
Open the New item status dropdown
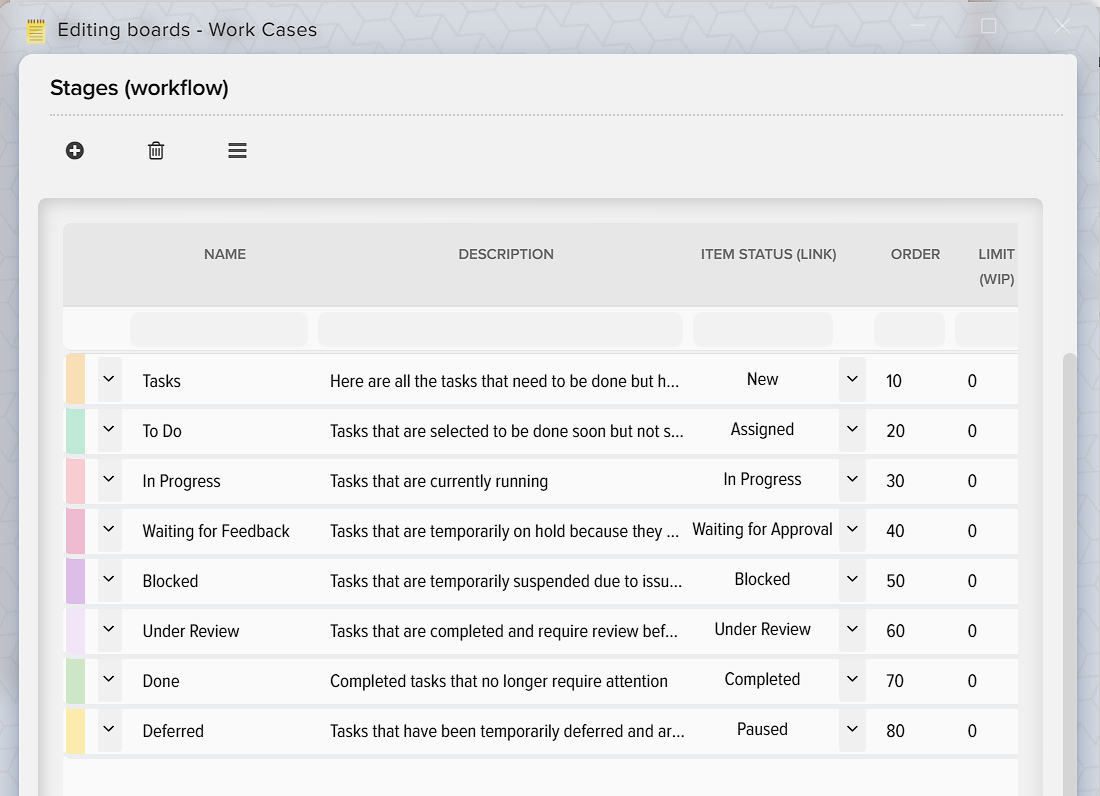pos(852,379)
